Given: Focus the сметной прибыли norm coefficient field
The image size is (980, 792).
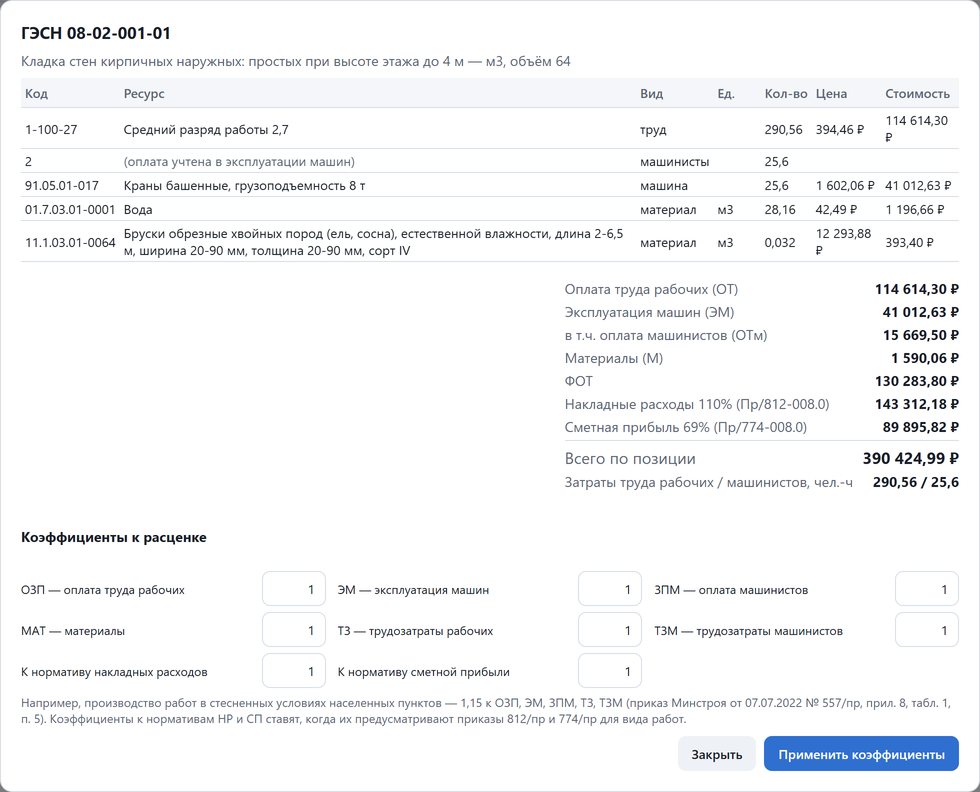Looking at the screenshot, I should coord(610,671).
